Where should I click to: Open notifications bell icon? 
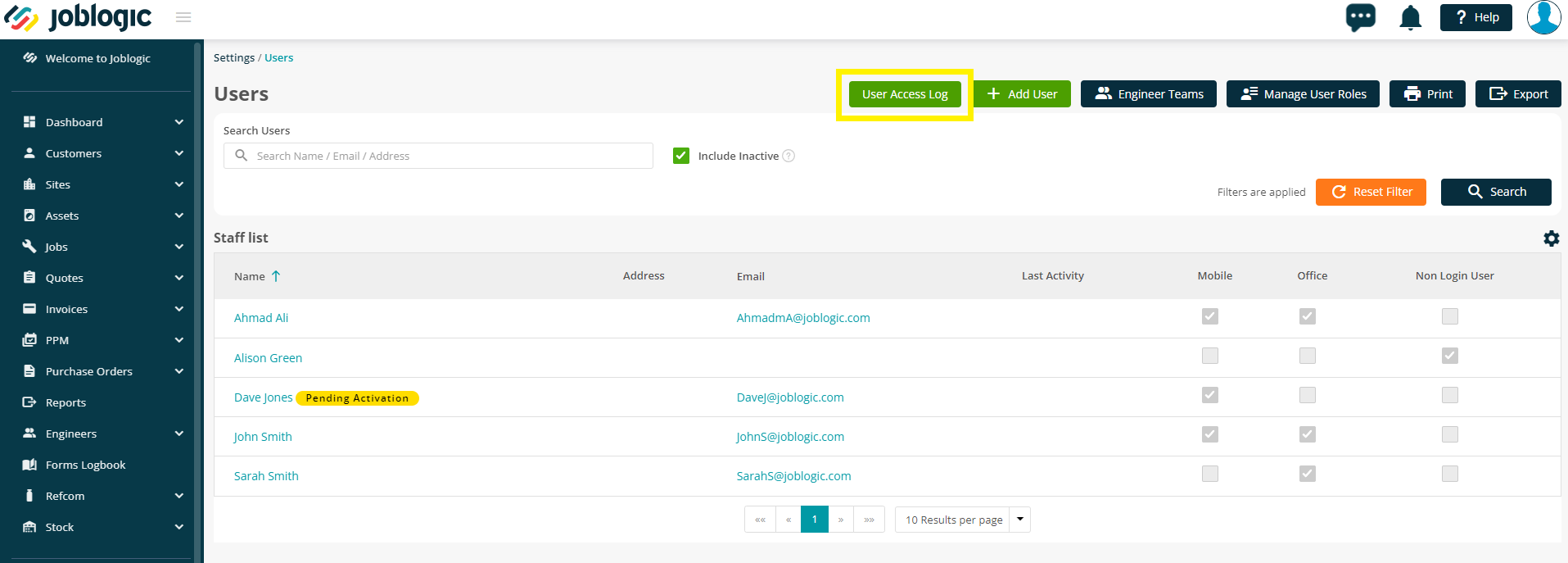pos(1410,17)
